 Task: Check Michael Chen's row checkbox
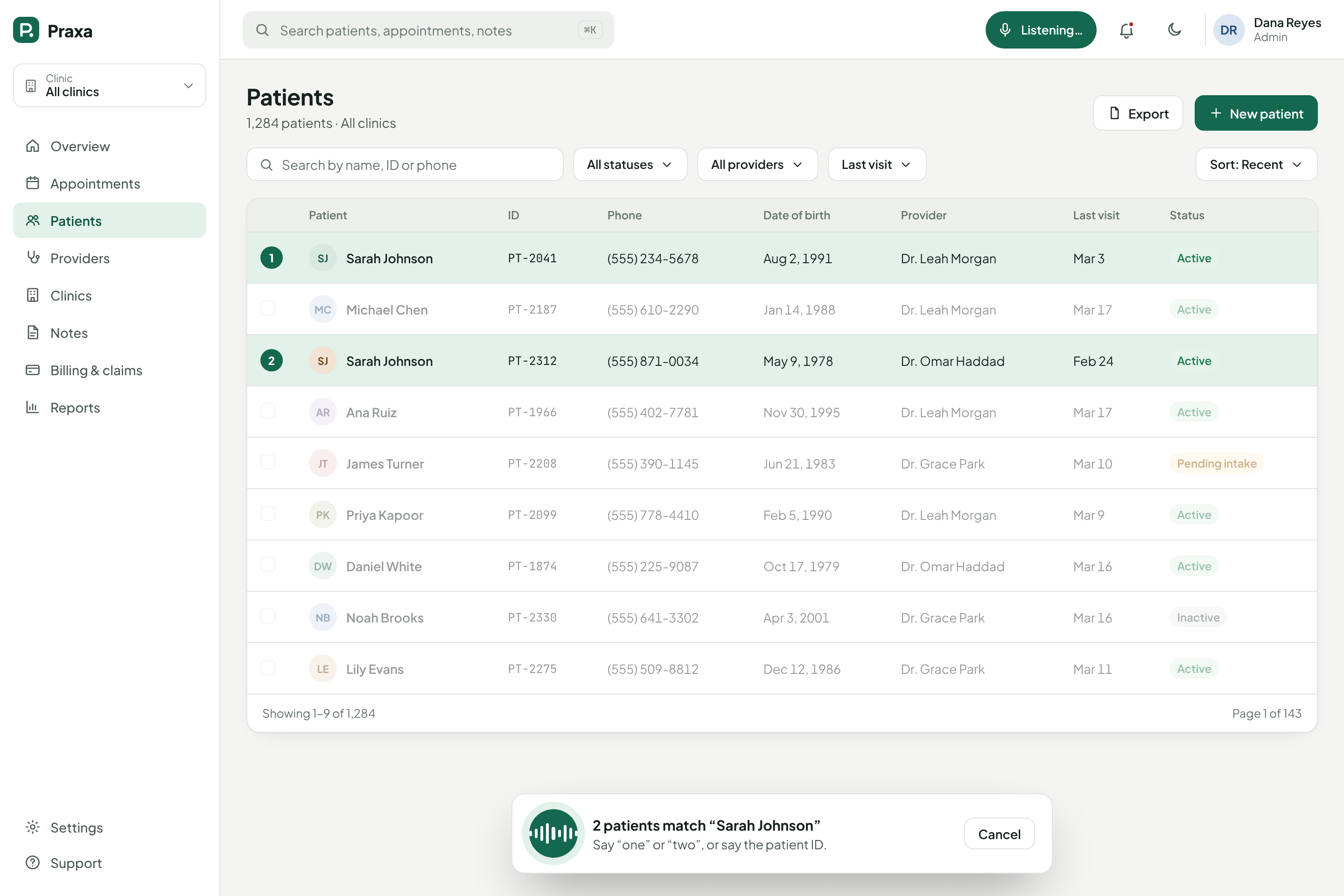[268, 308]
